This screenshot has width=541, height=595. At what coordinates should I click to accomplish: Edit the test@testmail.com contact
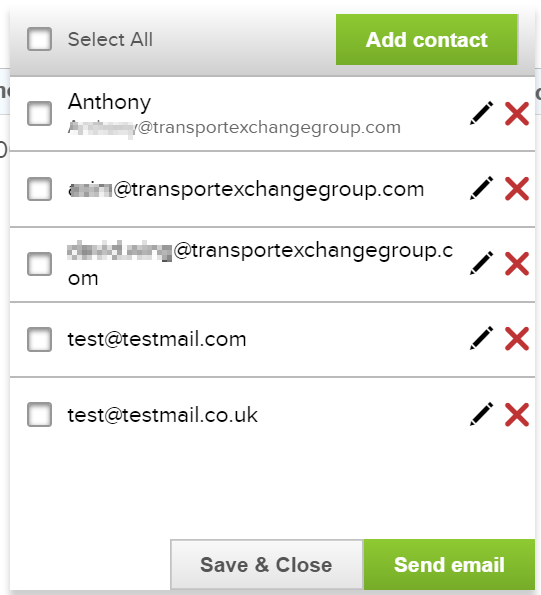[481, 338]
